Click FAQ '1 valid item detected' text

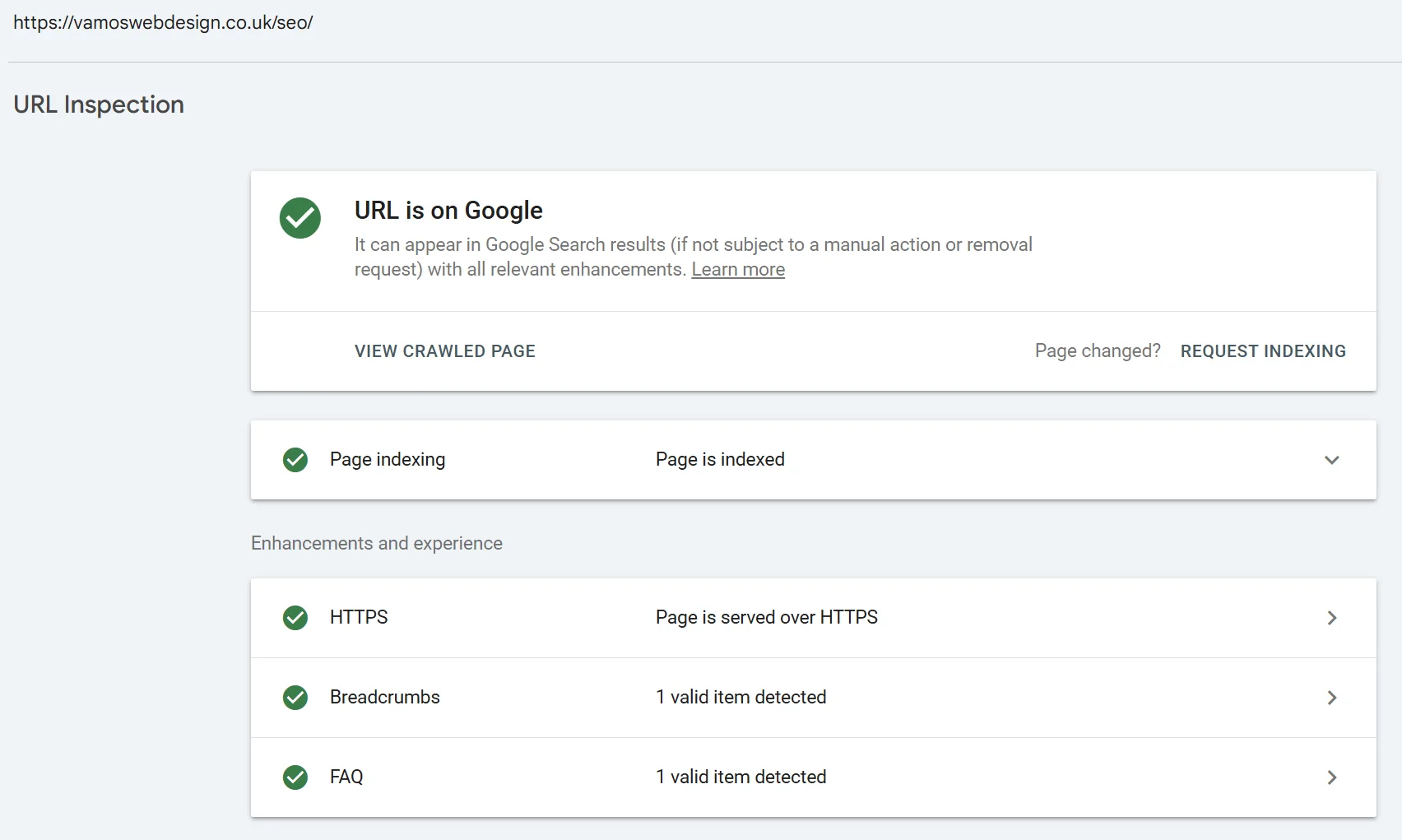tap(741, 777)
